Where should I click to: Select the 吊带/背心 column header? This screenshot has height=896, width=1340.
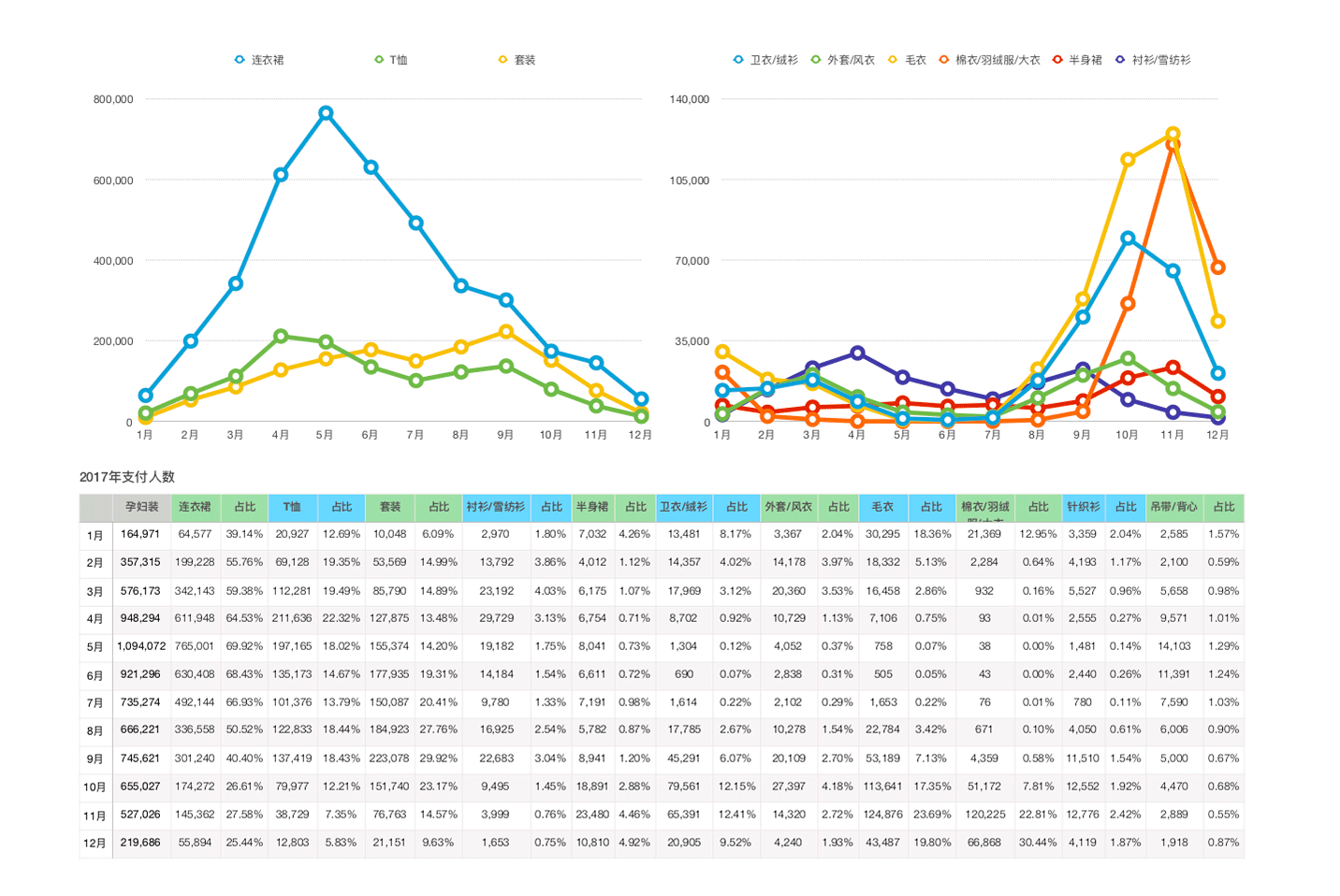[1173, 507]
